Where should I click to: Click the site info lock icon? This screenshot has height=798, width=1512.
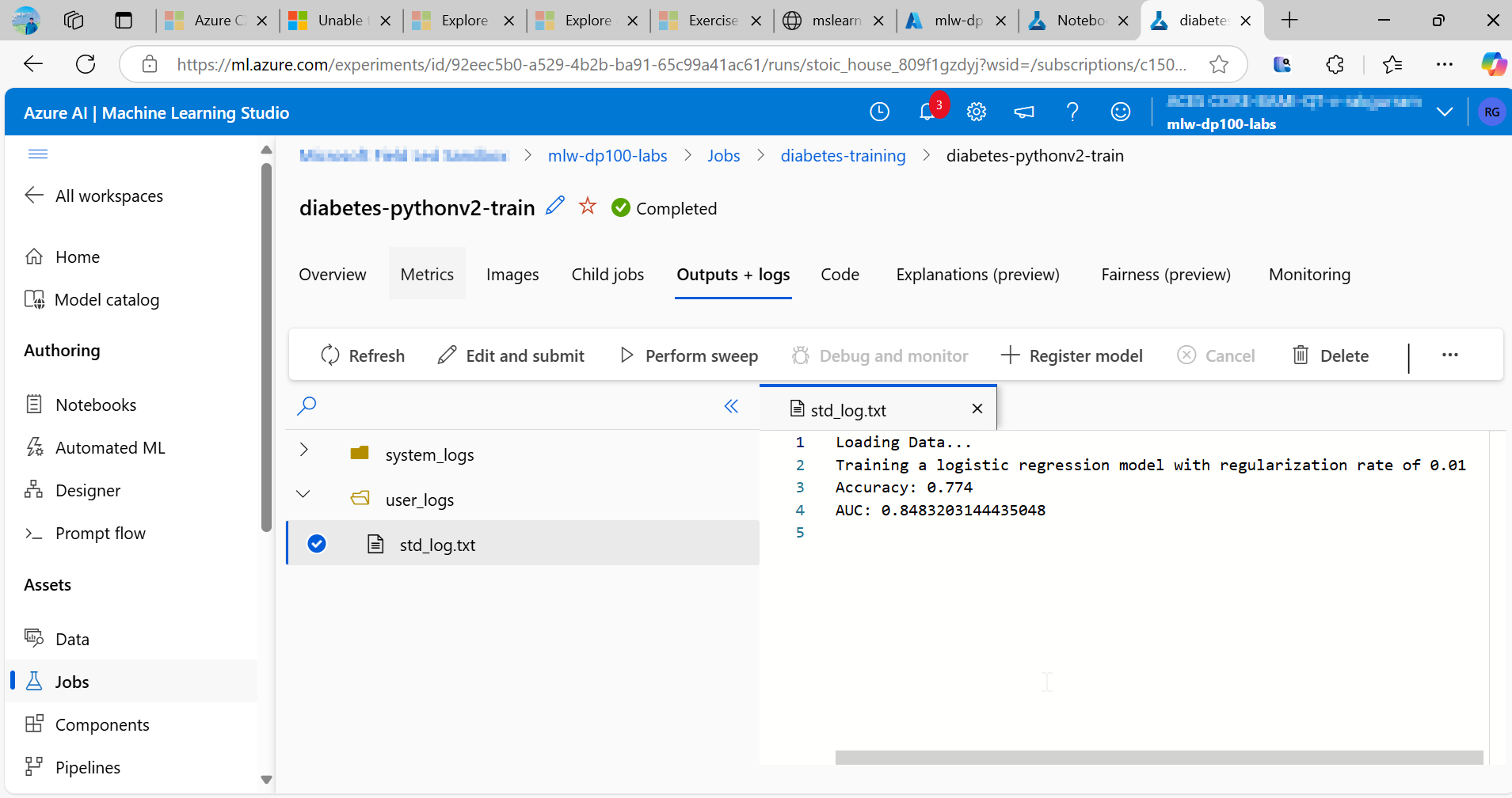pyautogui.click(x=150, y=64)
